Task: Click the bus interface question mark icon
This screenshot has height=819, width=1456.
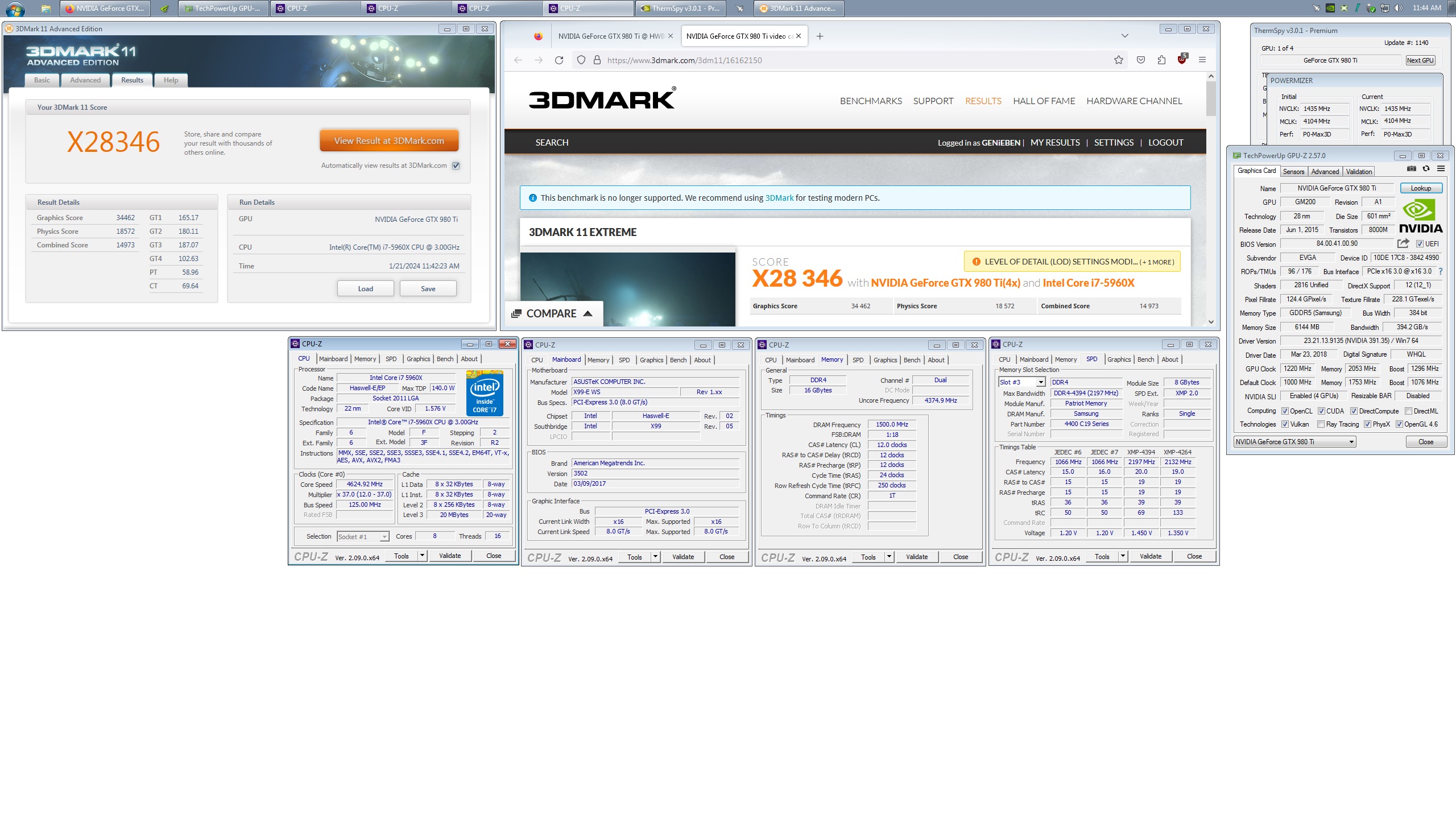Action: pyautogui.click(x=1441, y=272)
